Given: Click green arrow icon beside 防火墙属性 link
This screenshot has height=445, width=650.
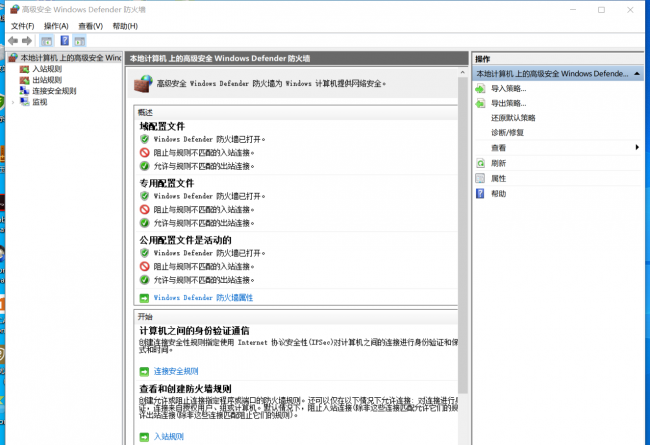Looking at the screenshot, I should [x=144, y=298].
